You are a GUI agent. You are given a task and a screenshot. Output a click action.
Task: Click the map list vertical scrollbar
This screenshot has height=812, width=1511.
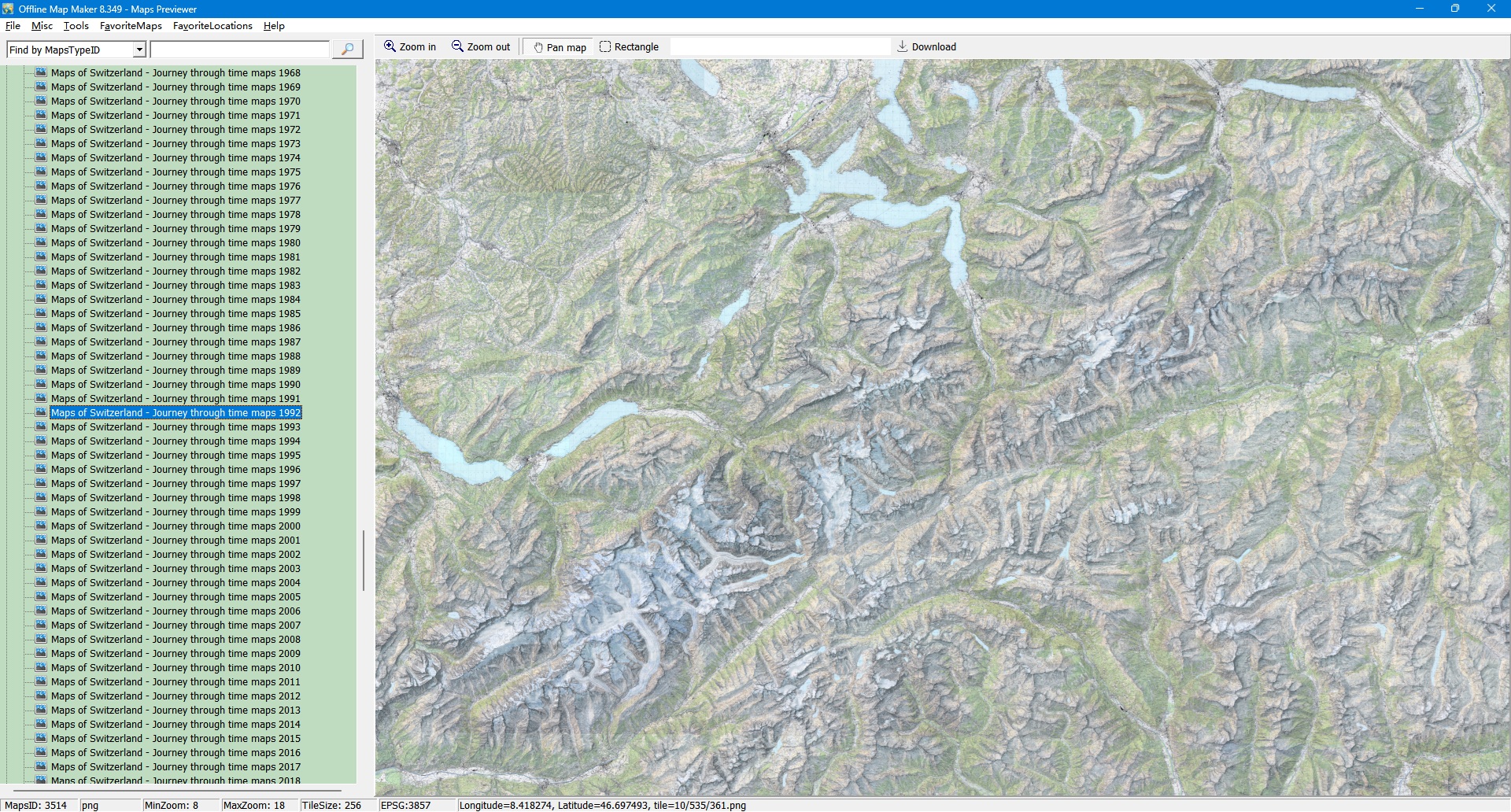pyautogui.click(x=363, y=560)
